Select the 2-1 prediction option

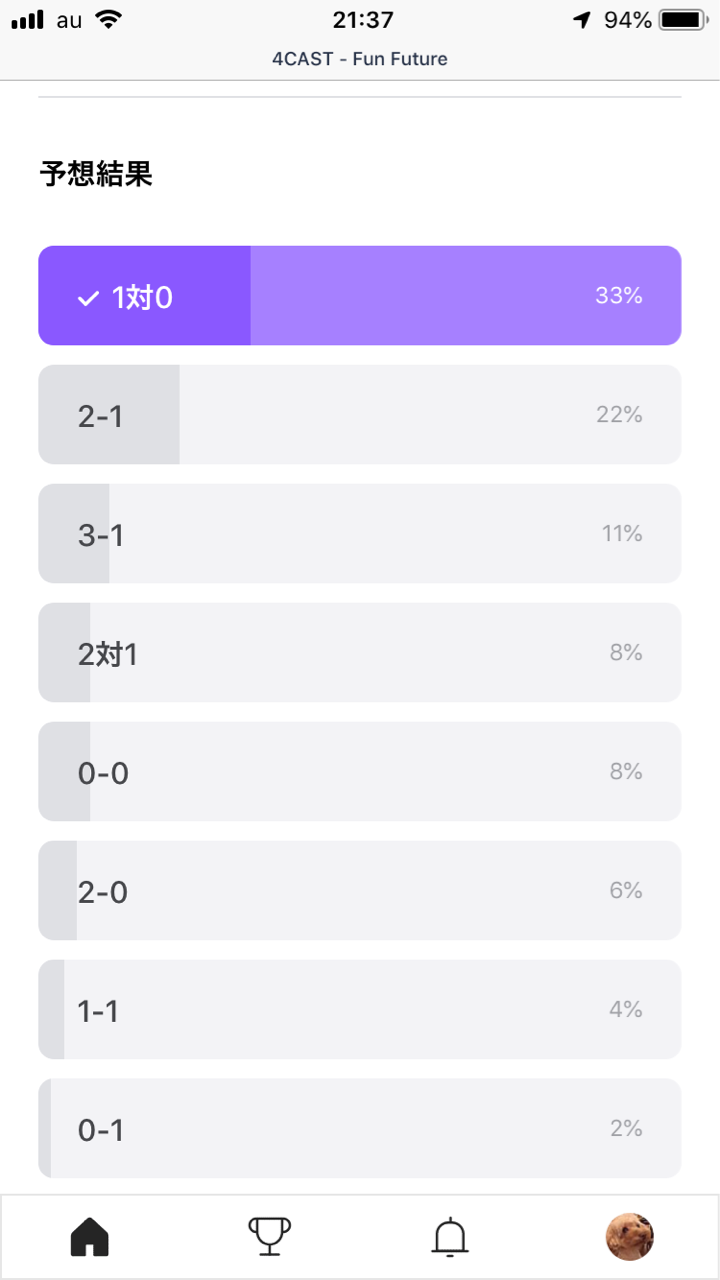click(360, 415)
